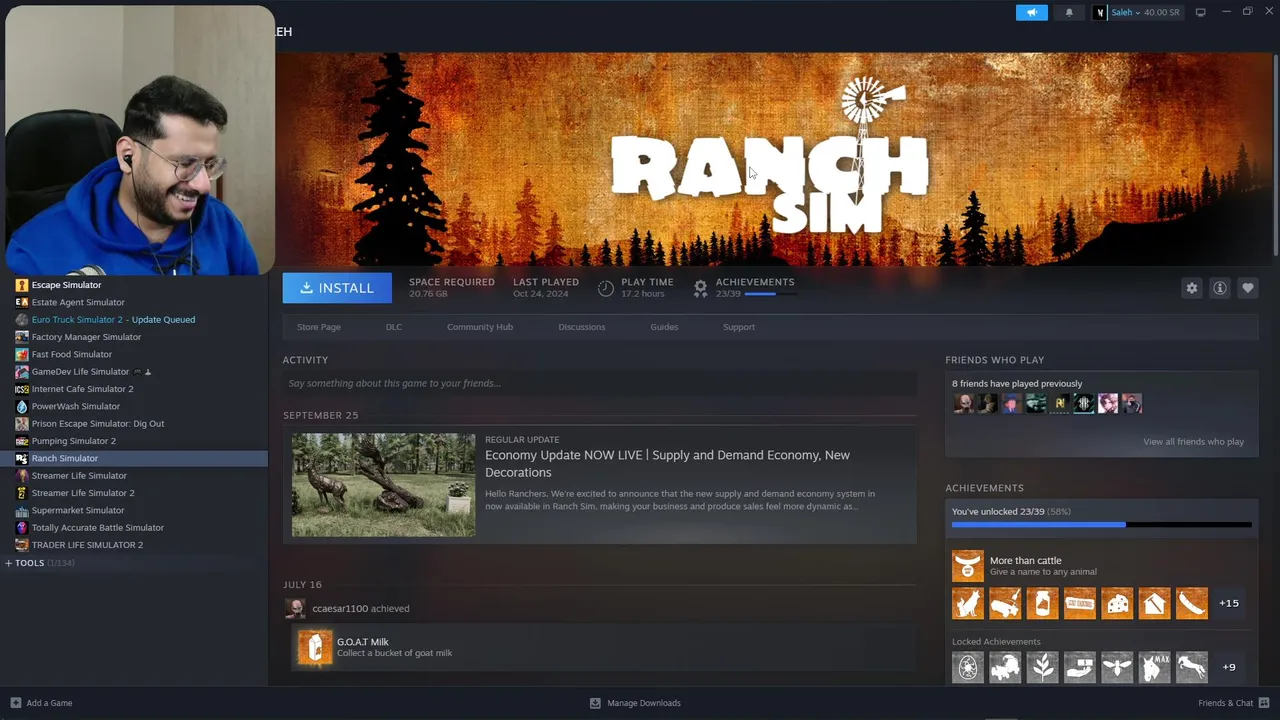
Task: Open the Store Page tab
Action: [319, 327]
